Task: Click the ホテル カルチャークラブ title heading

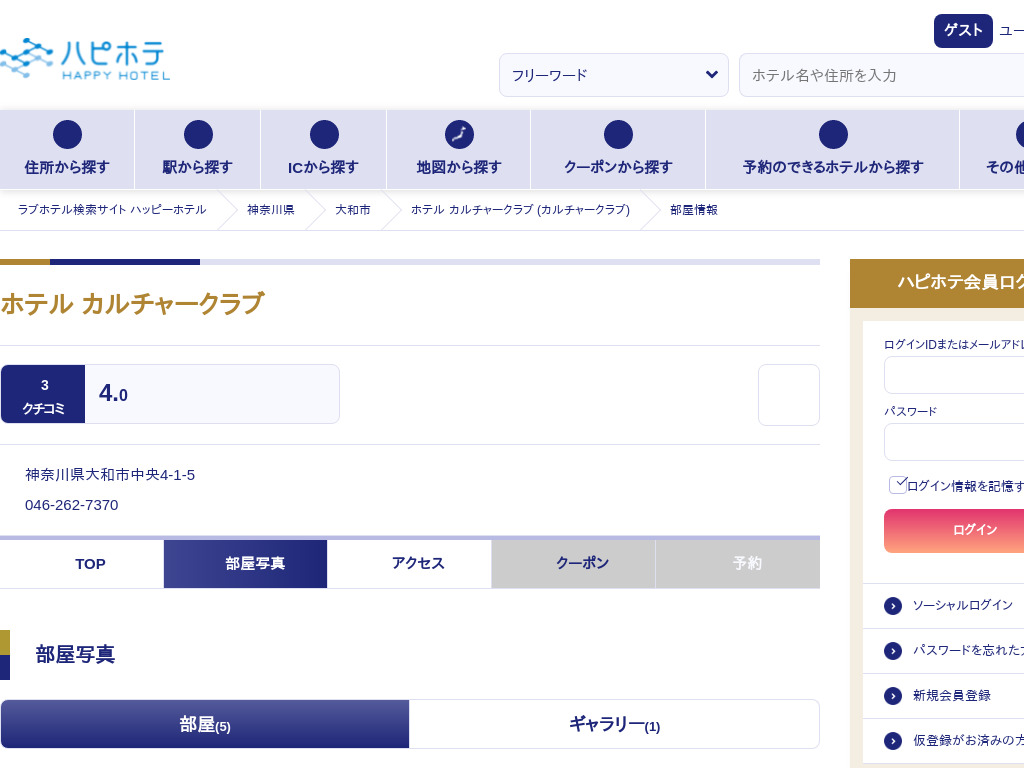Action: click(132, 304)
